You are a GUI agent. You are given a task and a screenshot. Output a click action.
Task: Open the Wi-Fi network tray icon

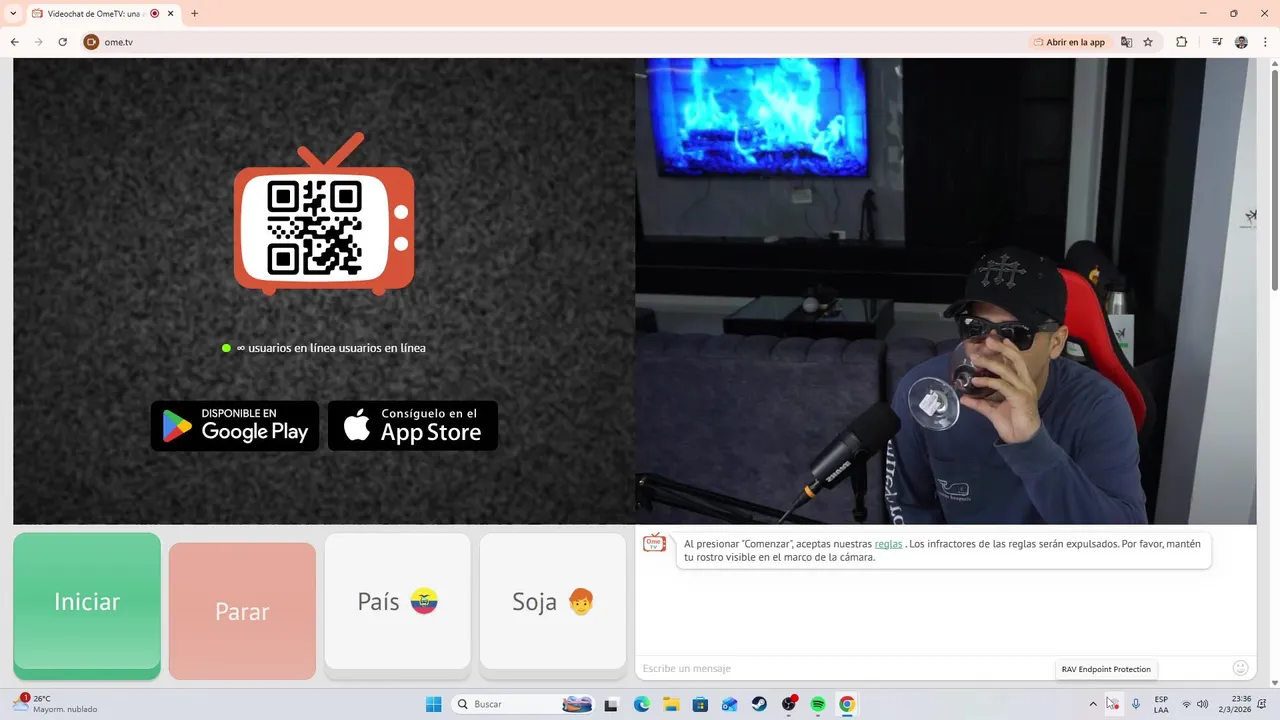point(1186,704)
